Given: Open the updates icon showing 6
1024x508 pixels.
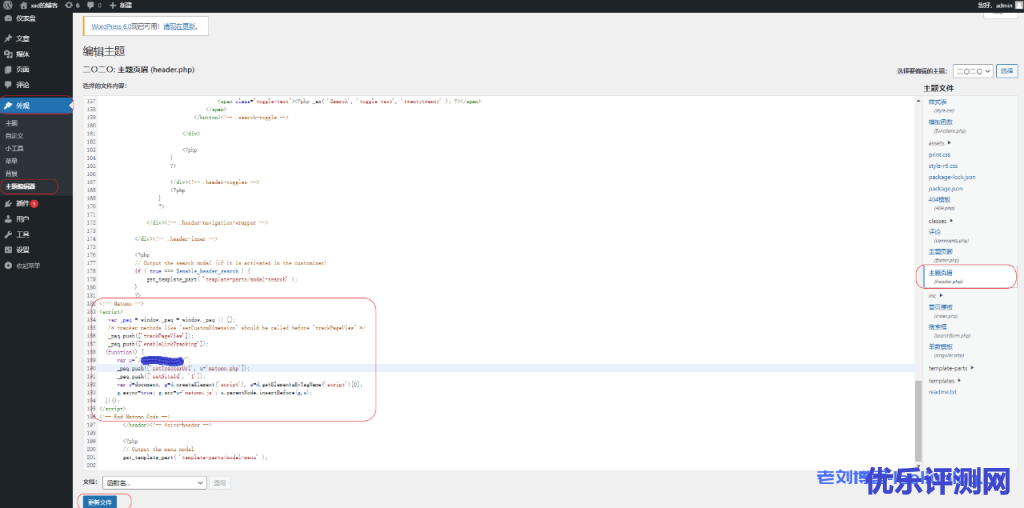Looking at the screenshot, I should pos(72,5).
